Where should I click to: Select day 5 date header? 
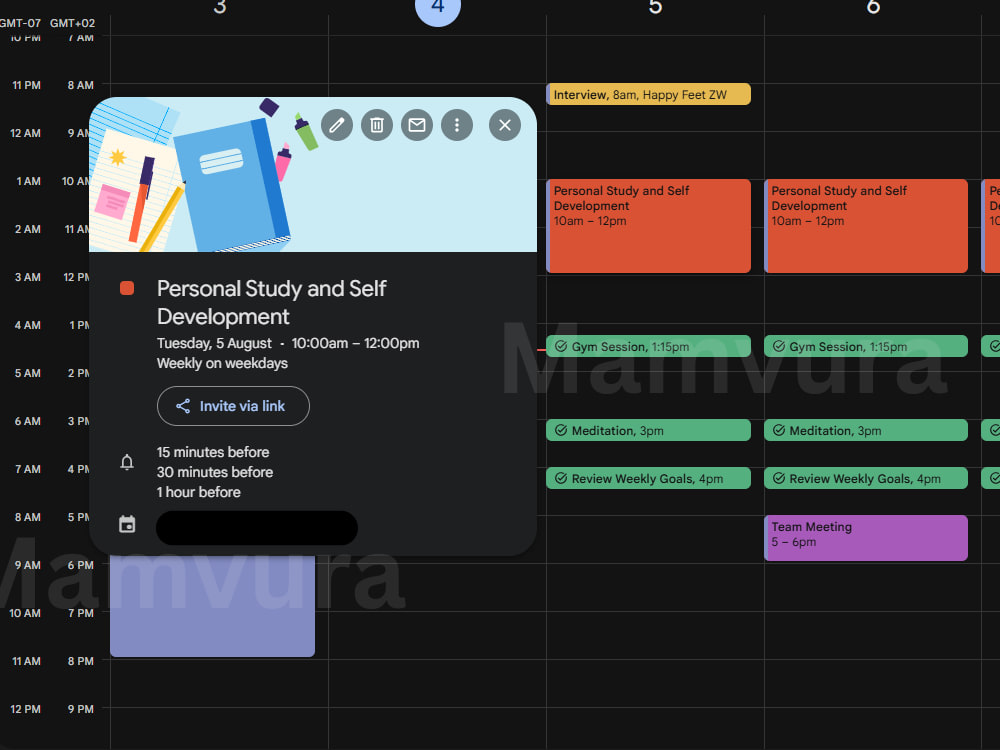[x=655, y=6]
